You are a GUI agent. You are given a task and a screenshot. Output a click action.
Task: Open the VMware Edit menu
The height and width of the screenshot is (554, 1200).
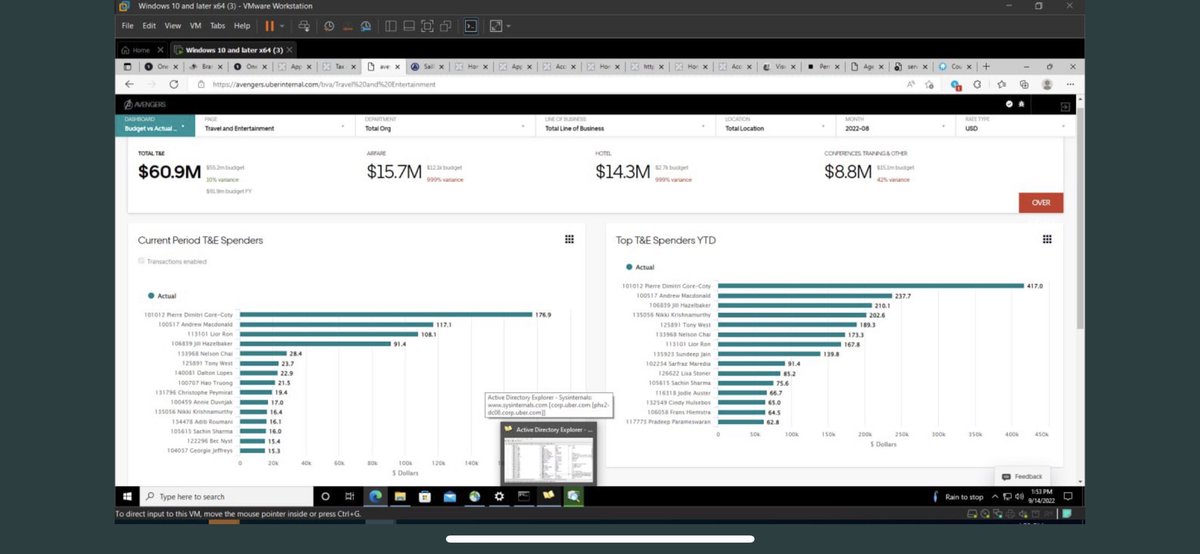[149, 25]
